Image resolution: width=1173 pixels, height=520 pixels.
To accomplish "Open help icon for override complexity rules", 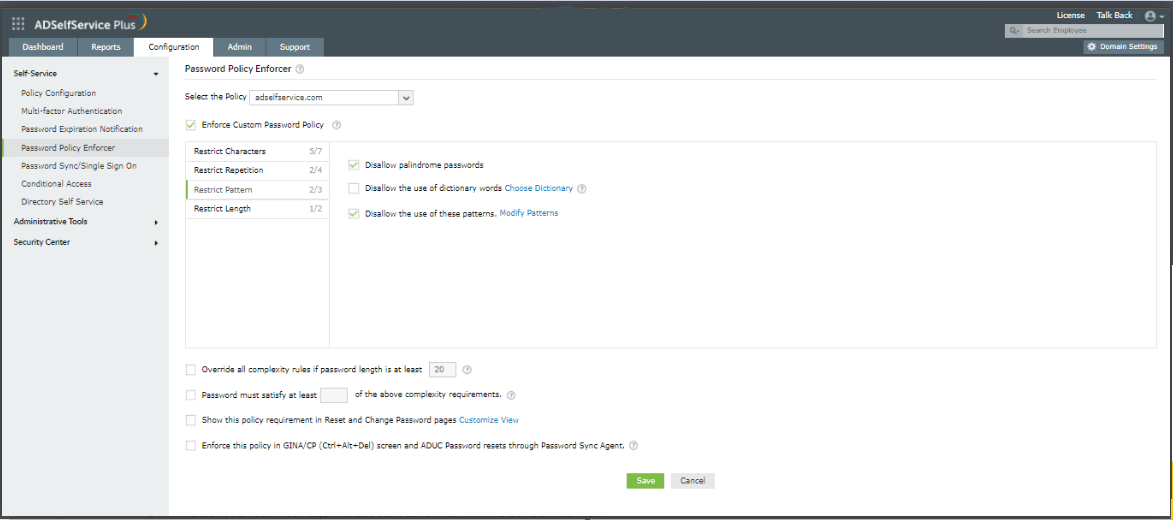I will (x=467, y=370).
